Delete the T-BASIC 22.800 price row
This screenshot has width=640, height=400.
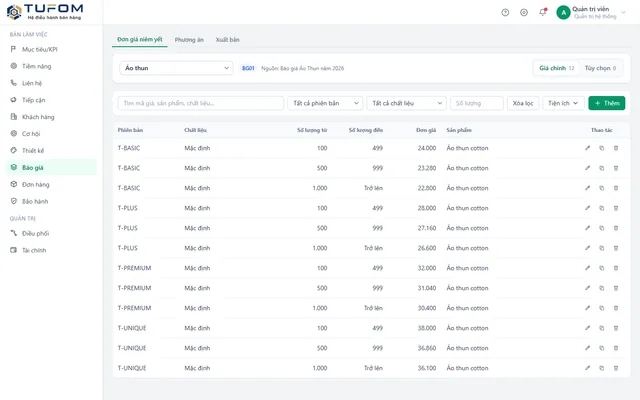[616, 188]
